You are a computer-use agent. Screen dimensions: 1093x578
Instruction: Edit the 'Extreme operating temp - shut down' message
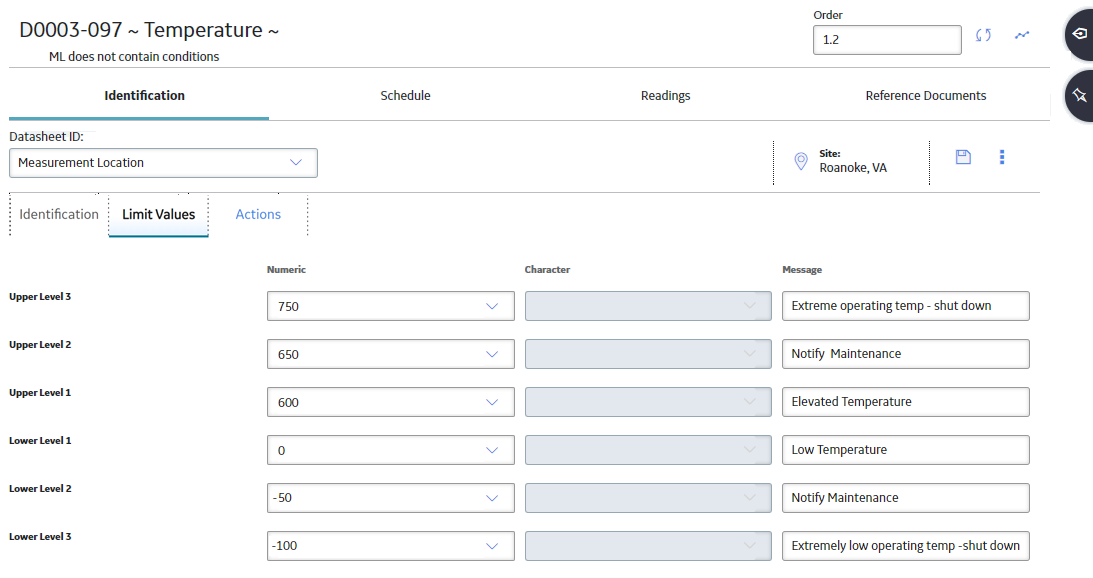[x=905, y=306]
